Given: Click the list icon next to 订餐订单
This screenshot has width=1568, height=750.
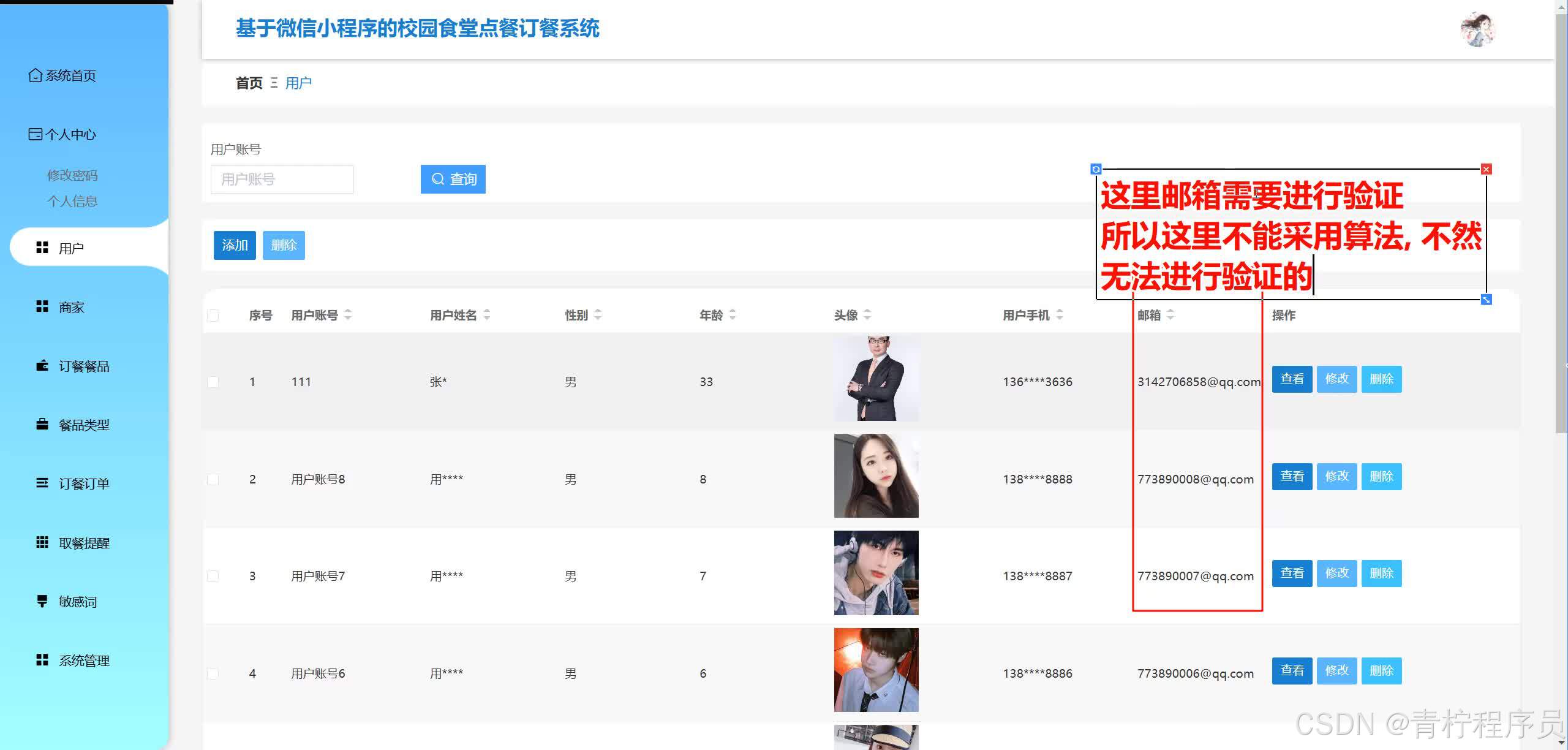Looking at the screenshot, I should (x=42, y=483).
